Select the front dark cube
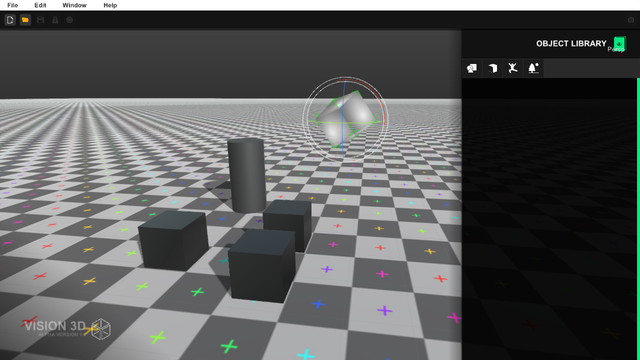Viewport: 640px width, 360px height. pyautogui.click(x=262, y=265)
